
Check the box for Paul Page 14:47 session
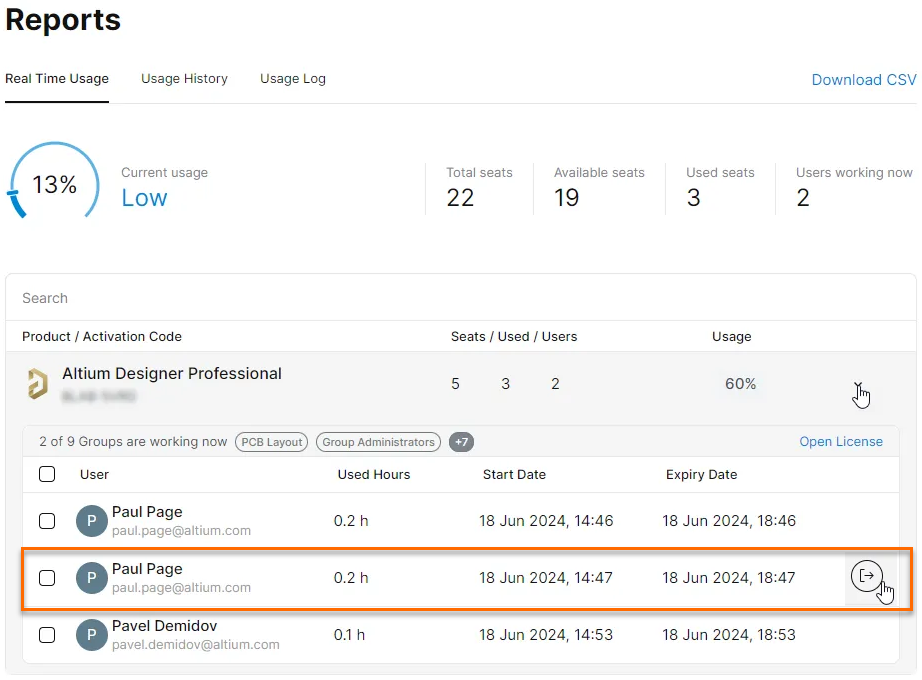point(47,578)
